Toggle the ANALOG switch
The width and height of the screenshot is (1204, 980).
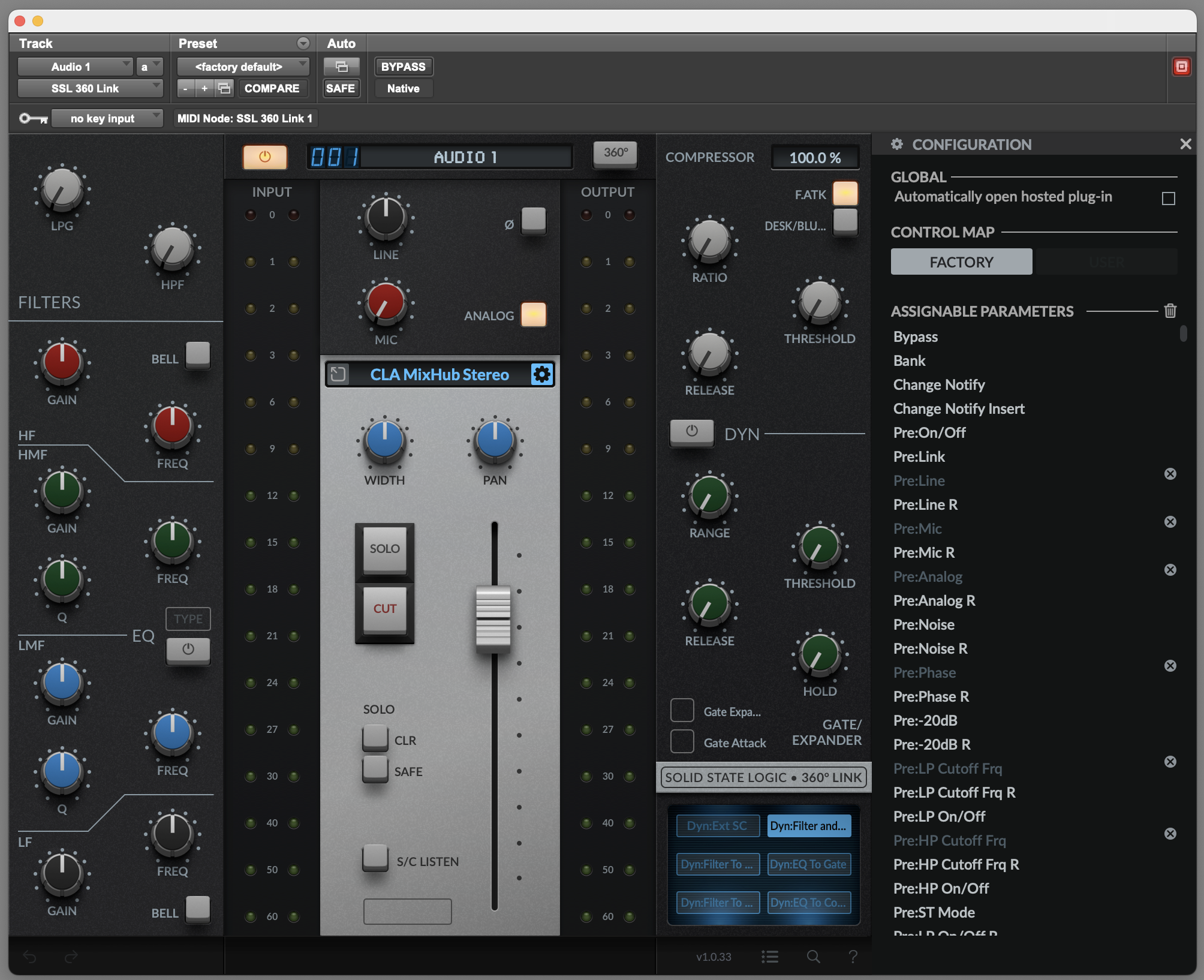(x=533, y=315)
